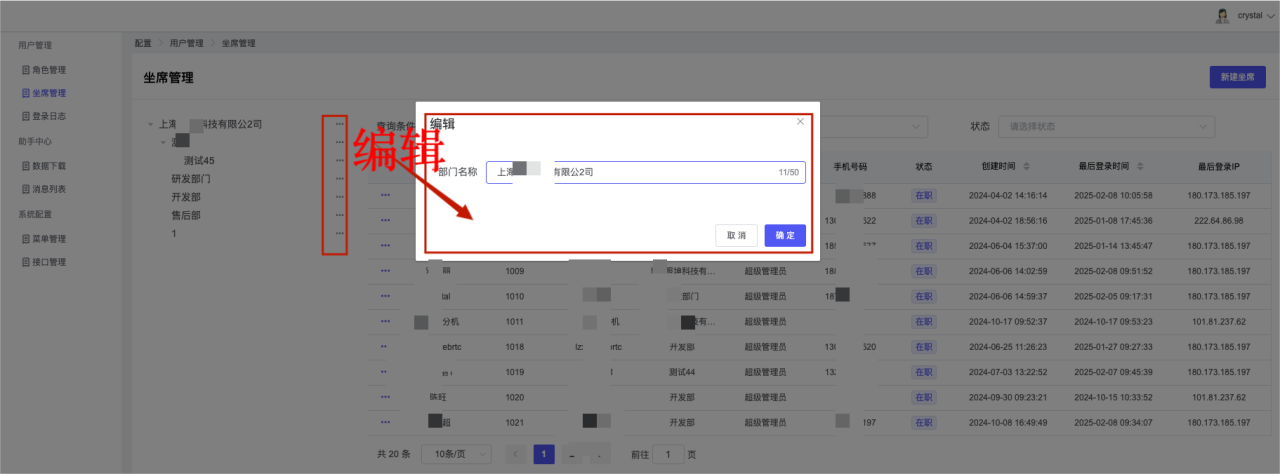
Task: Click 在职 status in 2024-10-08 16:49:49 row
Action: [923, 422]
